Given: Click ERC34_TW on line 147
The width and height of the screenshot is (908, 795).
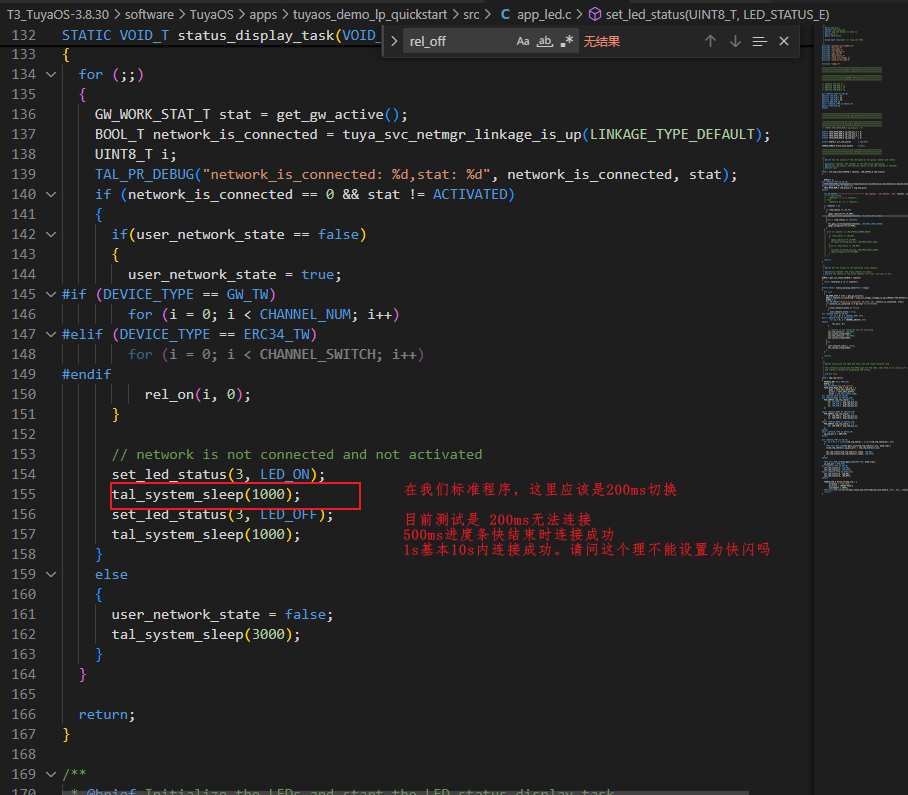Looking at the screenshot, I should click(x=277, y=334).
